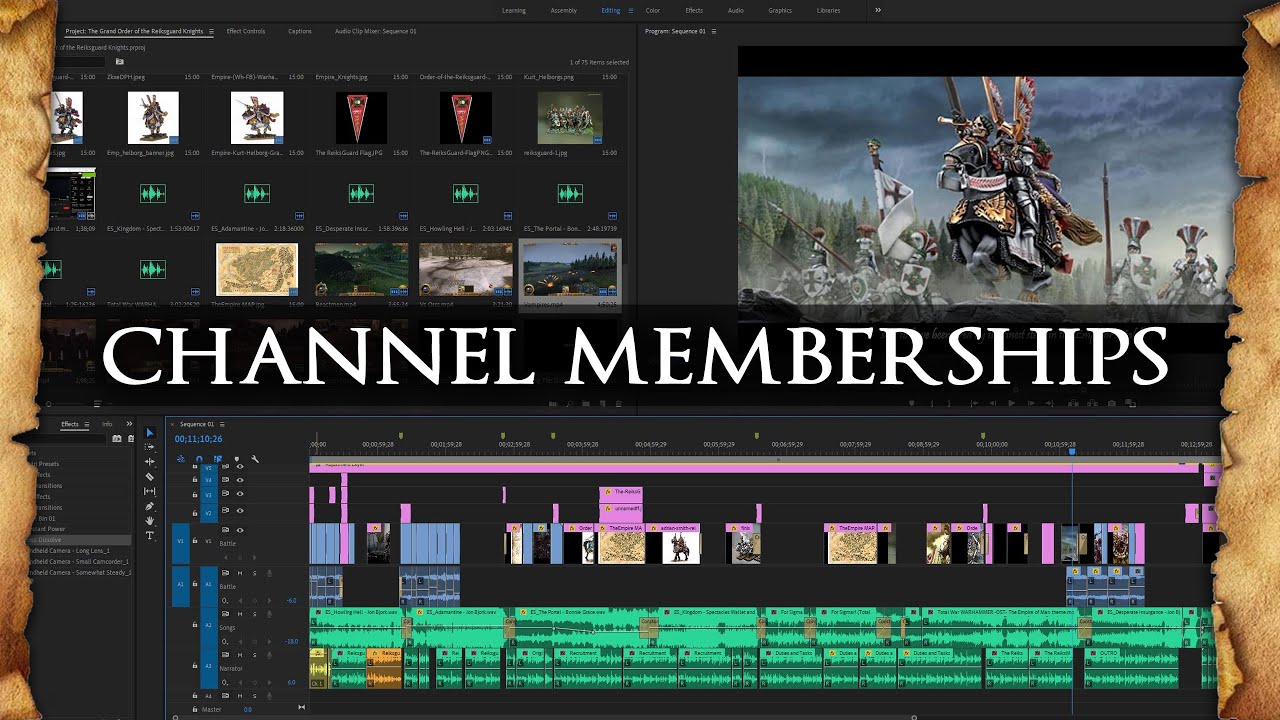Open the Project panel hamburger menu
The width and height of the screenshot is (1280, 720).
click(211, 31)
